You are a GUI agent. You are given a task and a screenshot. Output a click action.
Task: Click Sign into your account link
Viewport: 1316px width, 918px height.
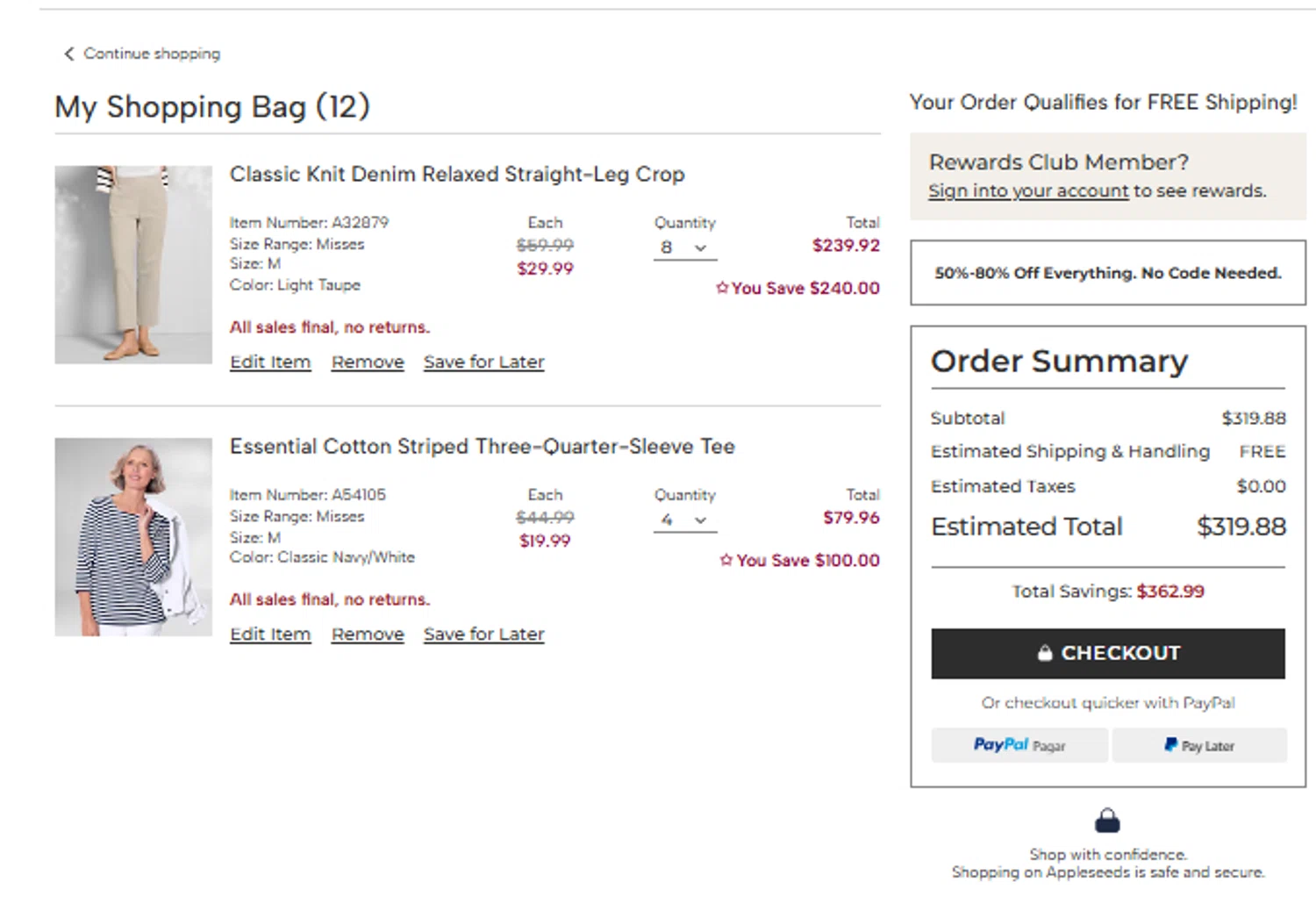point(1028,190)
